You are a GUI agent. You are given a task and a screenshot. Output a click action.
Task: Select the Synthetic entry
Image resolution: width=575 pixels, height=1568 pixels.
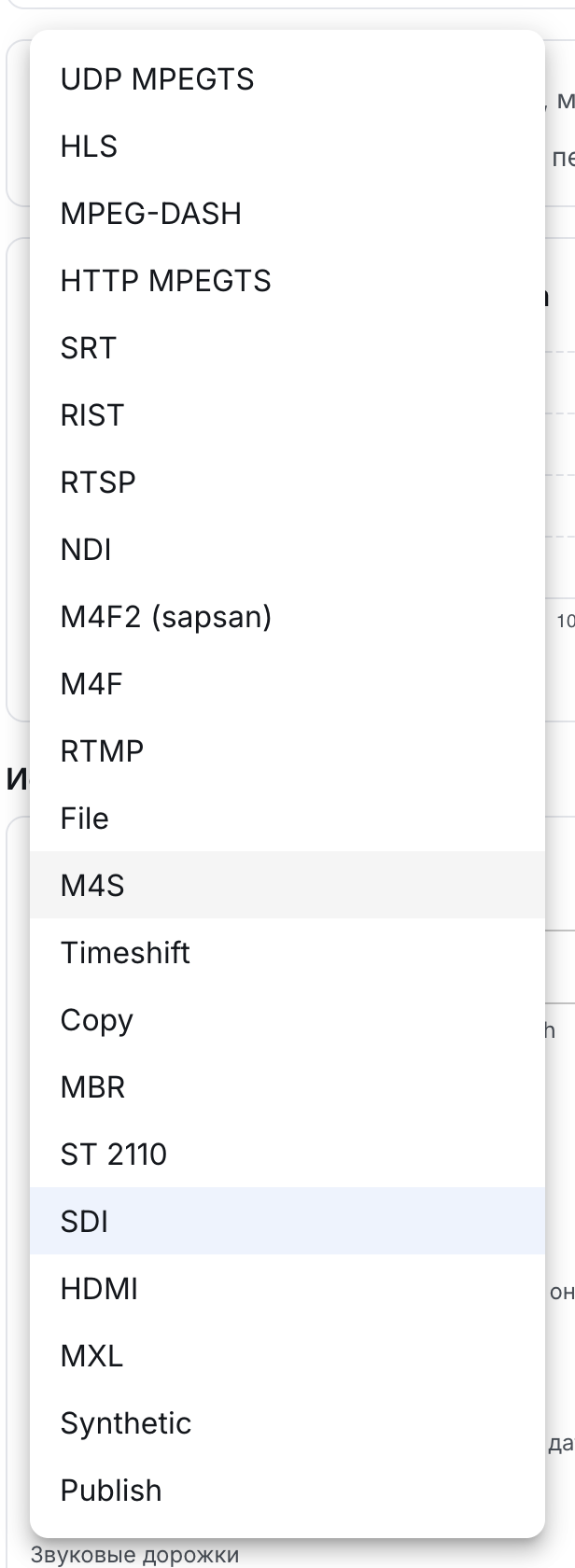click(287, 1423)
